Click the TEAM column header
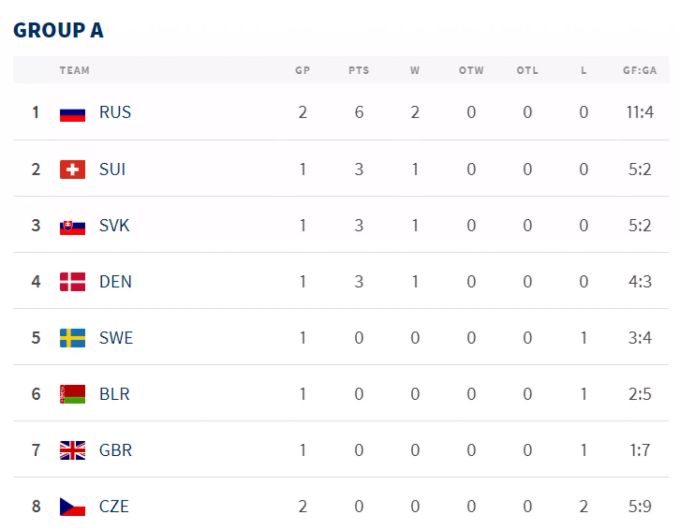 75,70
